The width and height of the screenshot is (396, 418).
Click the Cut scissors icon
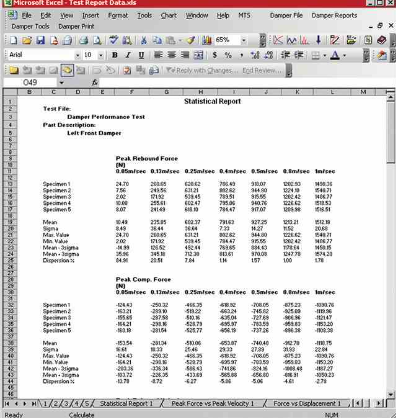point(144,40)
